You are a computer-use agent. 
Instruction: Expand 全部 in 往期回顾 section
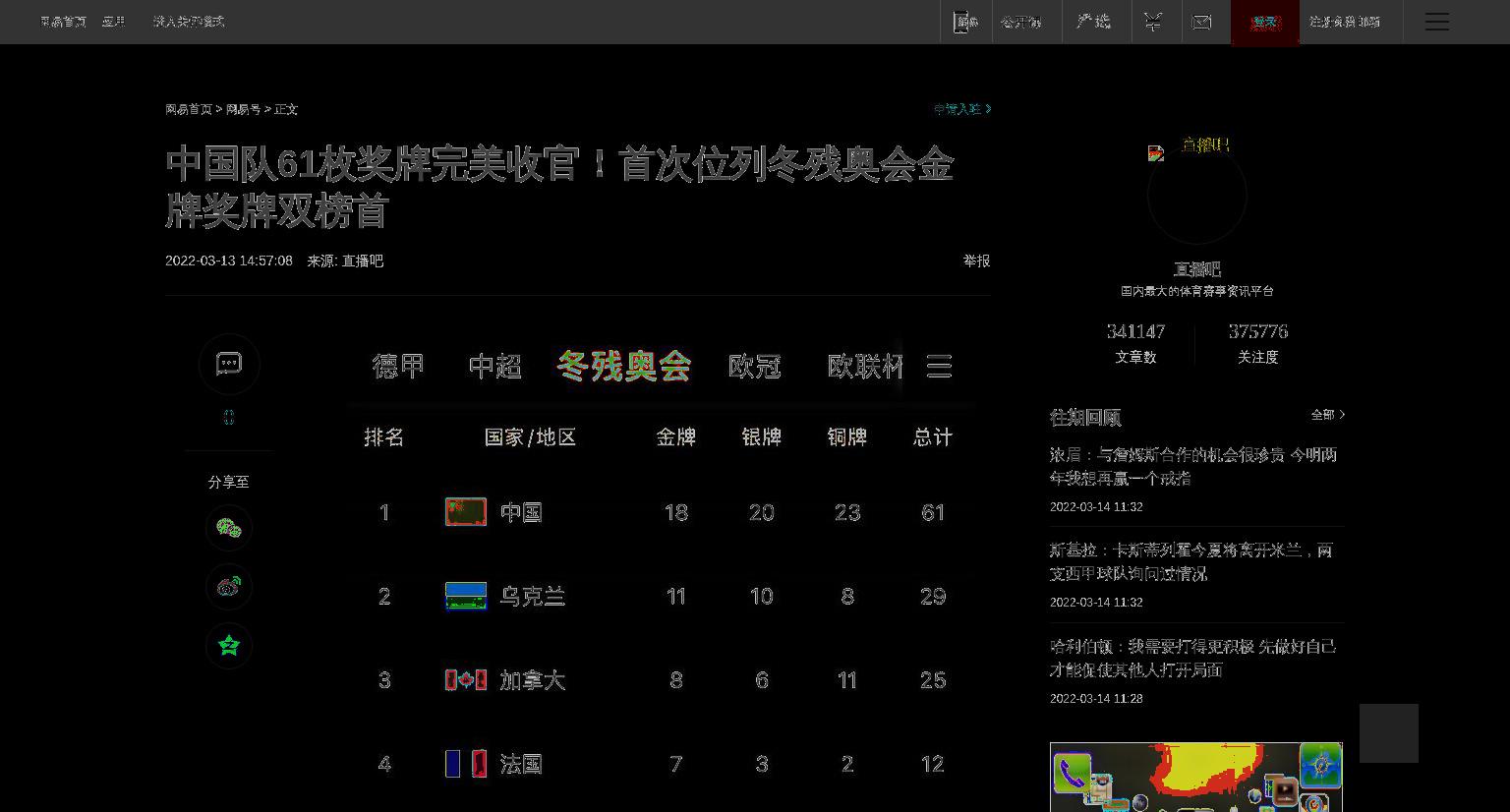[1327, 415]
